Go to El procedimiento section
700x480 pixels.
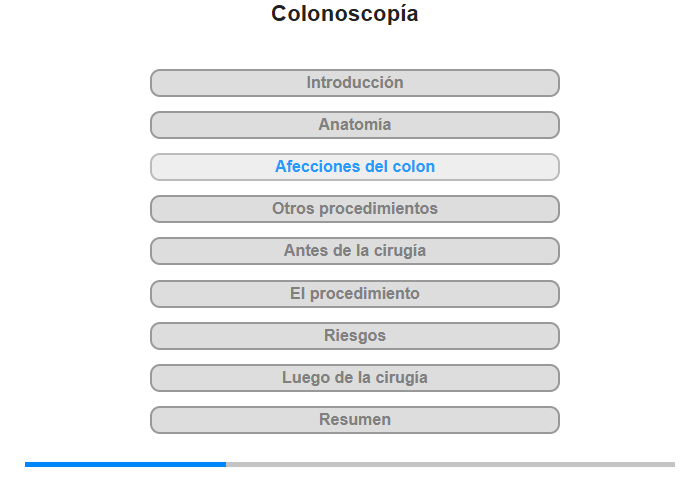pyautogui.click(x=355, y=294)
